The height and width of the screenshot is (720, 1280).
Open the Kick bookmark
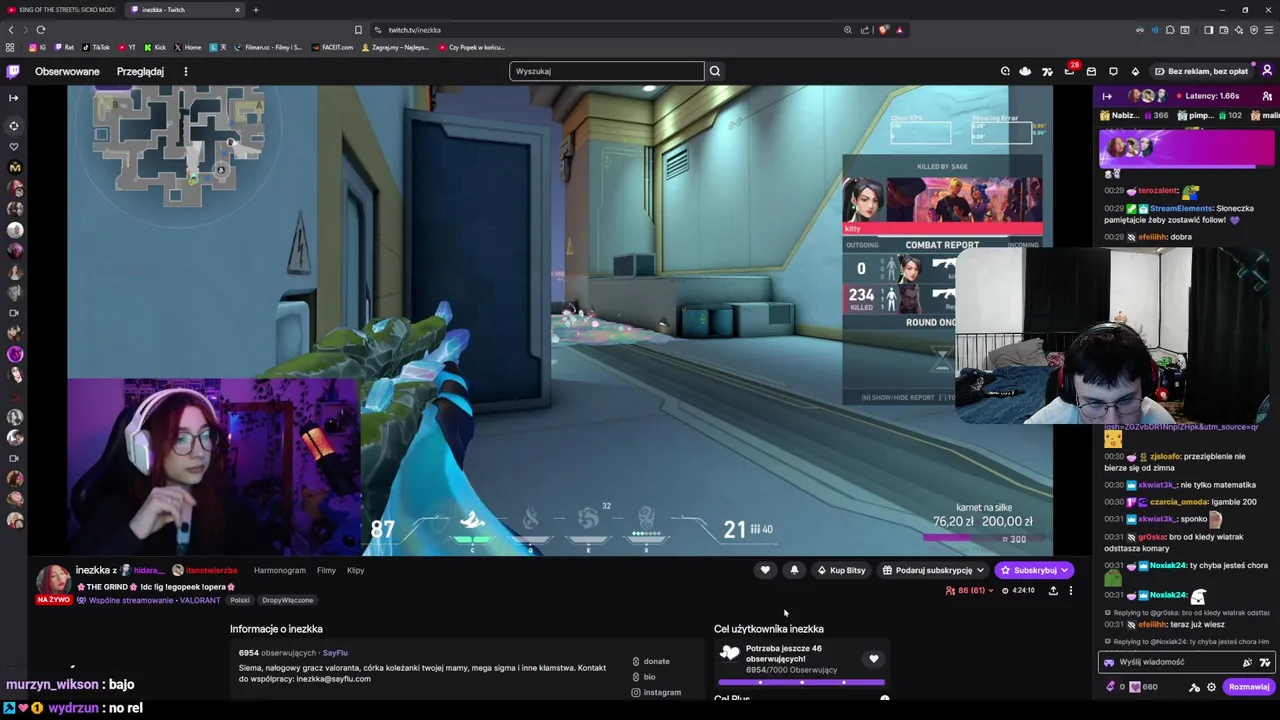click(x=155, y=47)
